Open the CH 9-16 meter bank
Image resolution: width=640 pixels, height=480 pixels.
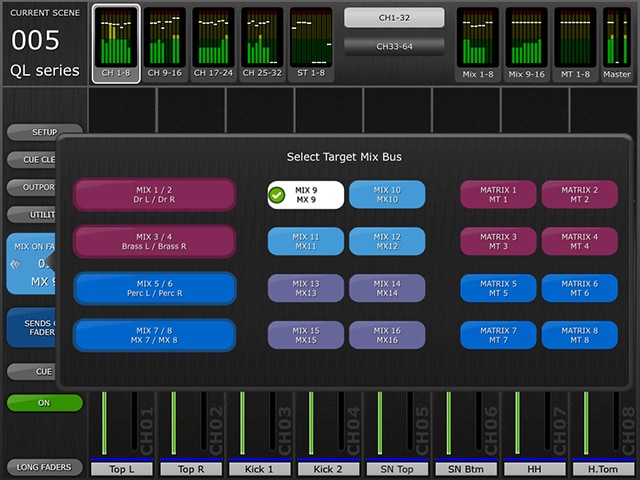(x=164, y=44)
